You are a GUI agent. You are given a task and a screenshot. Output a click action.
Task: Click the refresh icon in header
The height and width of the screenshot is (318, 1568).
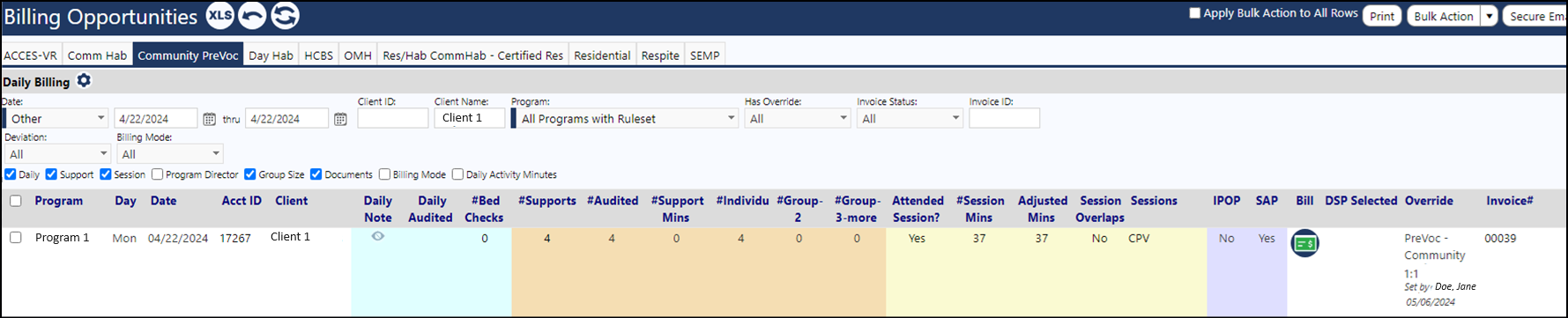point(285,16)
